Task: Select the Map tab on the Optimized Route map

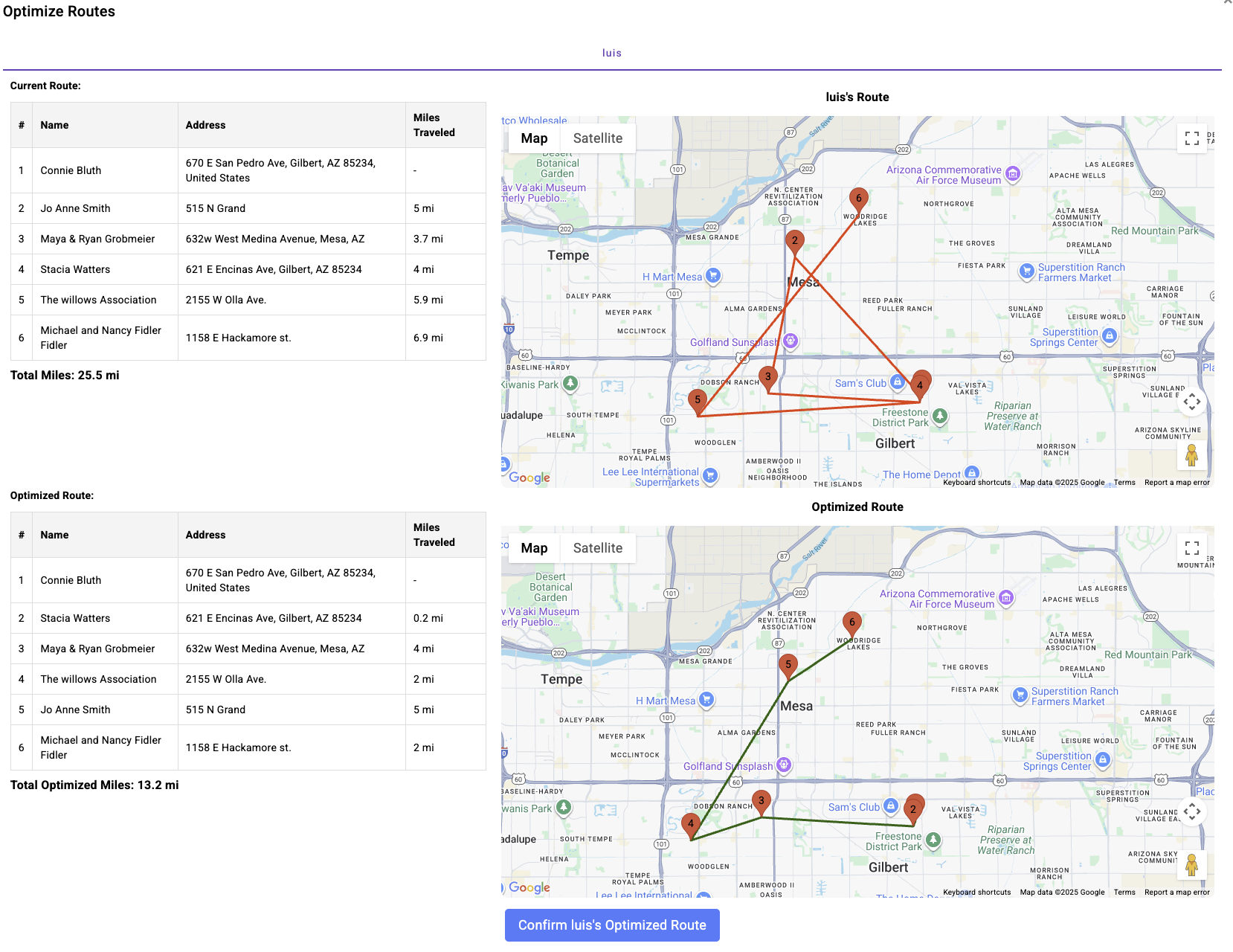Action: 532,548
